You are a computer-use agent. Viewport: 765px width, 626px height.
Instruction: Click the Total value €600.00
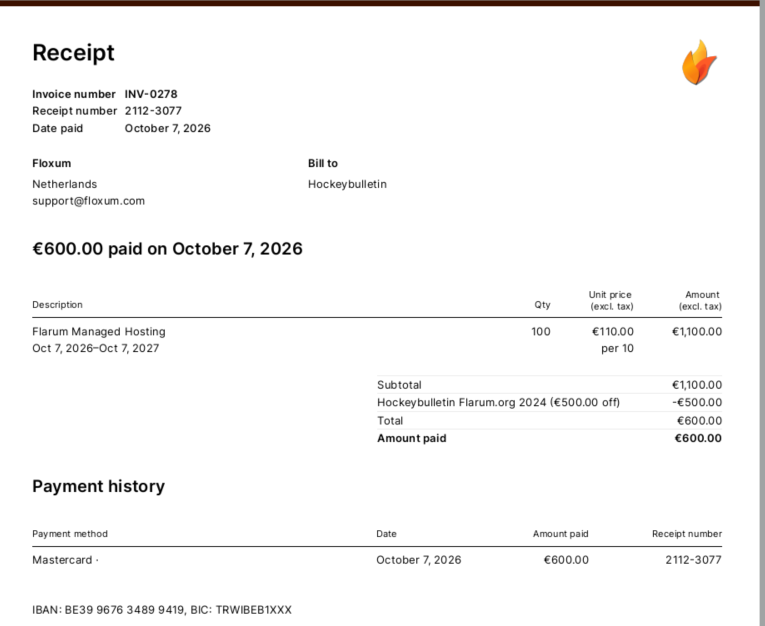tap(699, 421)
